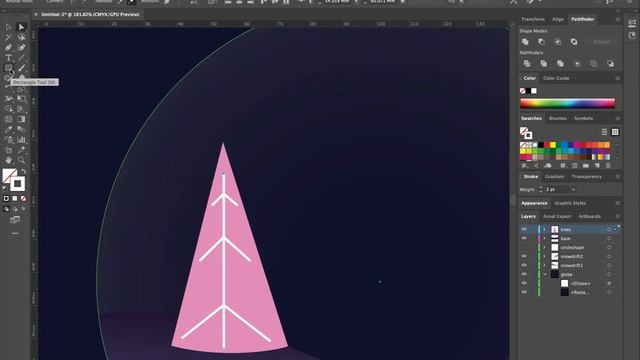The height and width of the screenshot is (360, 640).
Task: Click Outline pathfinder icon
Action: click(x=593, y=63)
